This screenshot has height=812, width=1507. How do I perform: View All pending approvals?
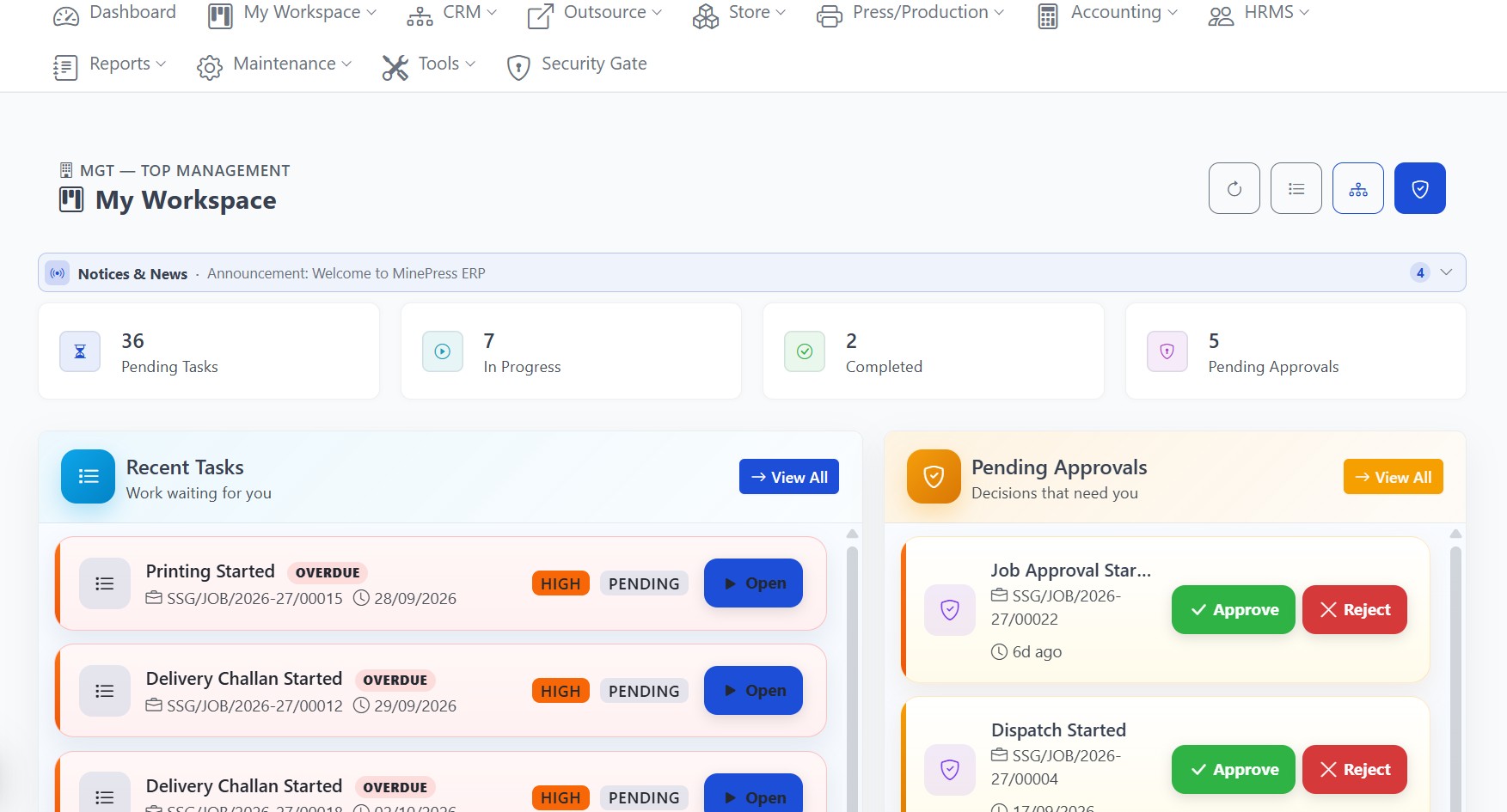point(1394,477)
